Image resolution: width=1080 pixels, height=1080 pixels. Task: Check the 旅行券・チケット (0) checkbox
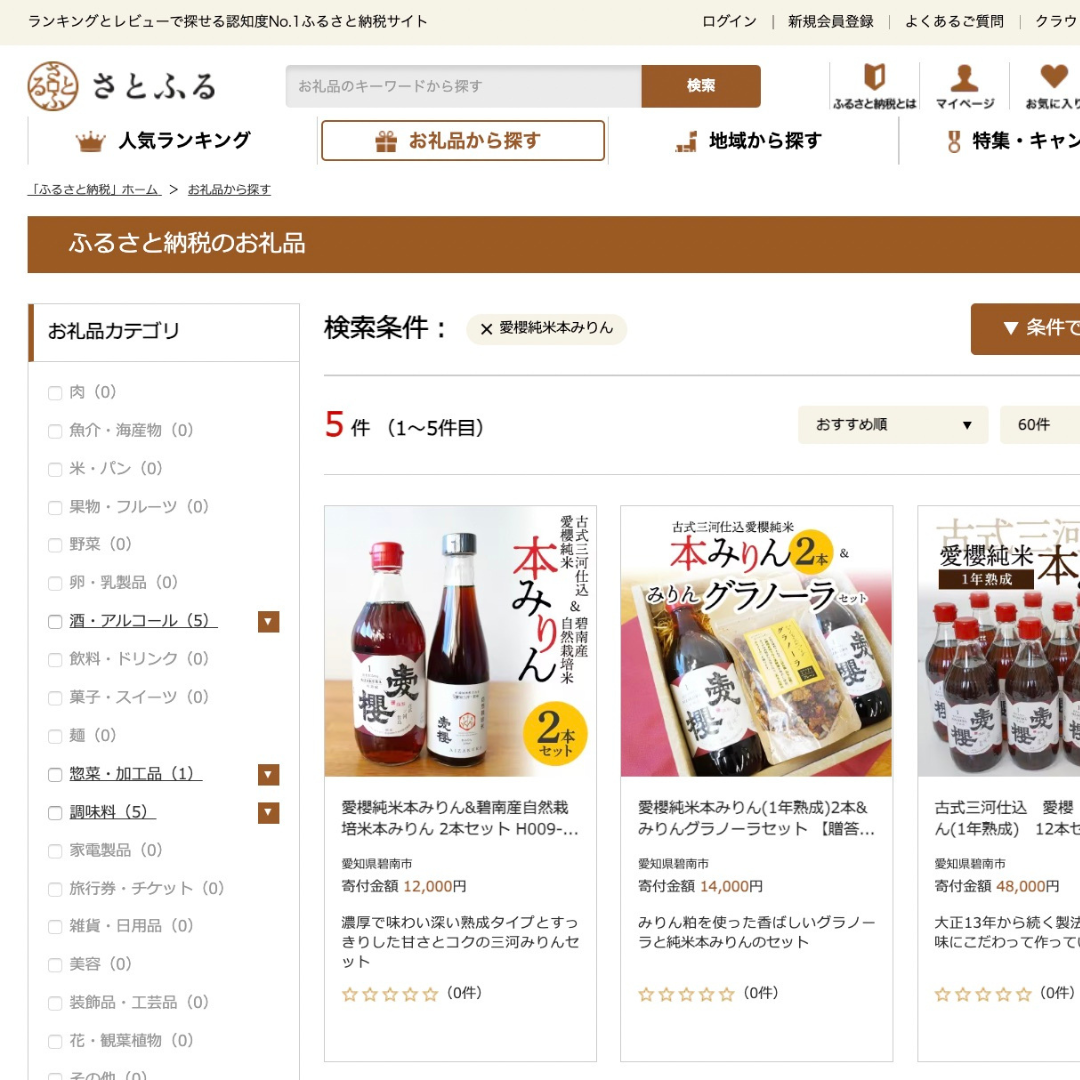55,890
